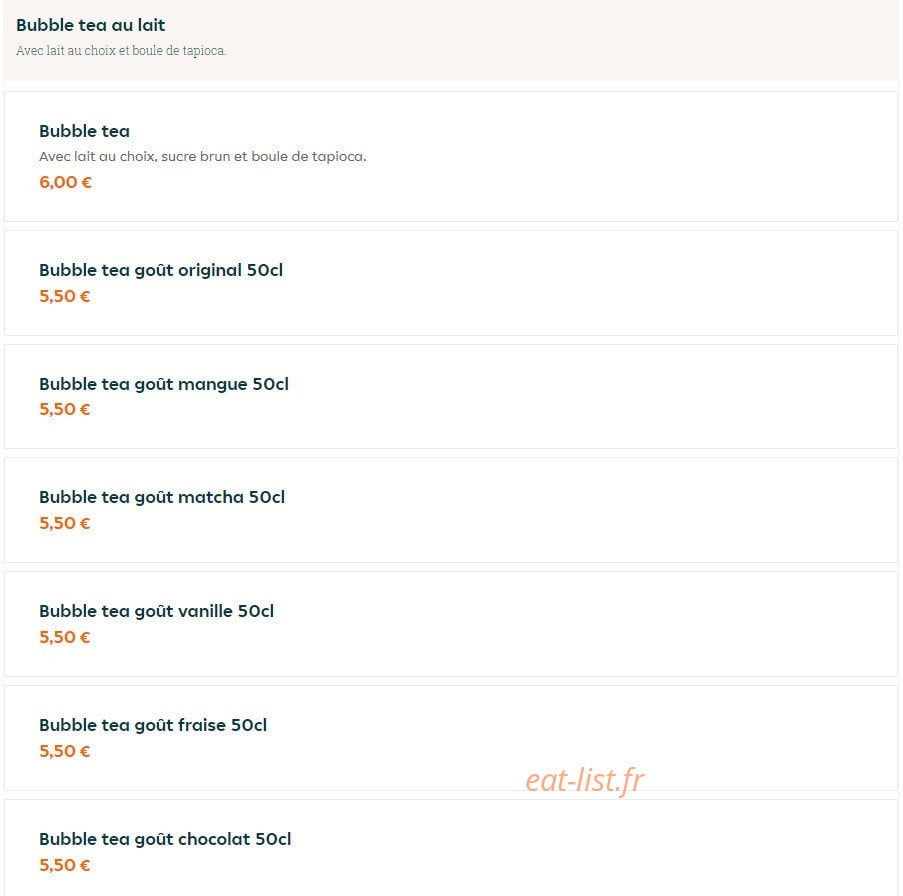Select the Bubble tea item title
The height and width of the screenshot is (896, 903).
coord(84,131)
